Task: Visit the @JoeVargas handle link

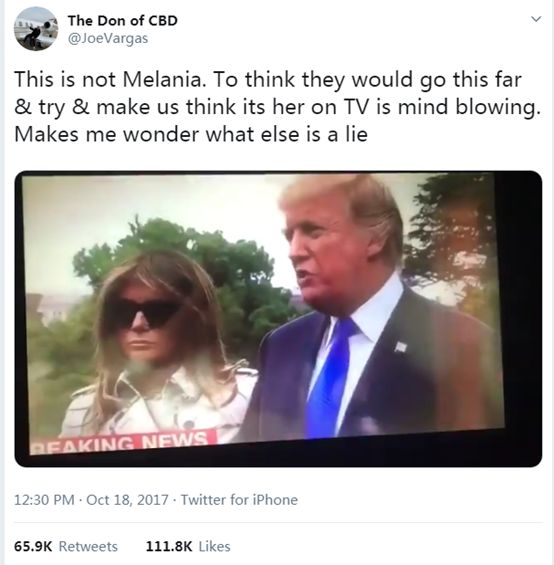Action: tap(108, 39)
